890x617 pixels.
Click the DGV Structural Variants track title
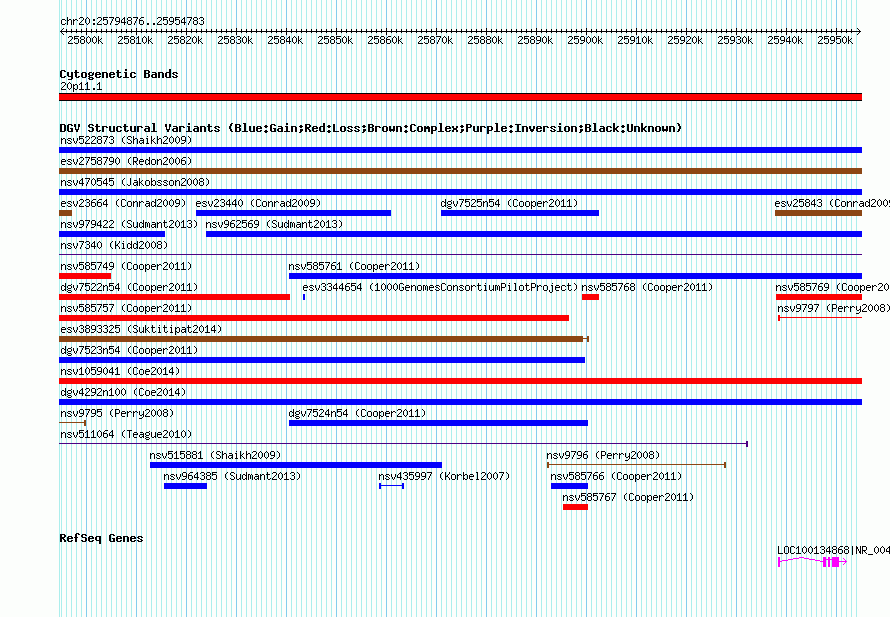(x=371, y=128)
